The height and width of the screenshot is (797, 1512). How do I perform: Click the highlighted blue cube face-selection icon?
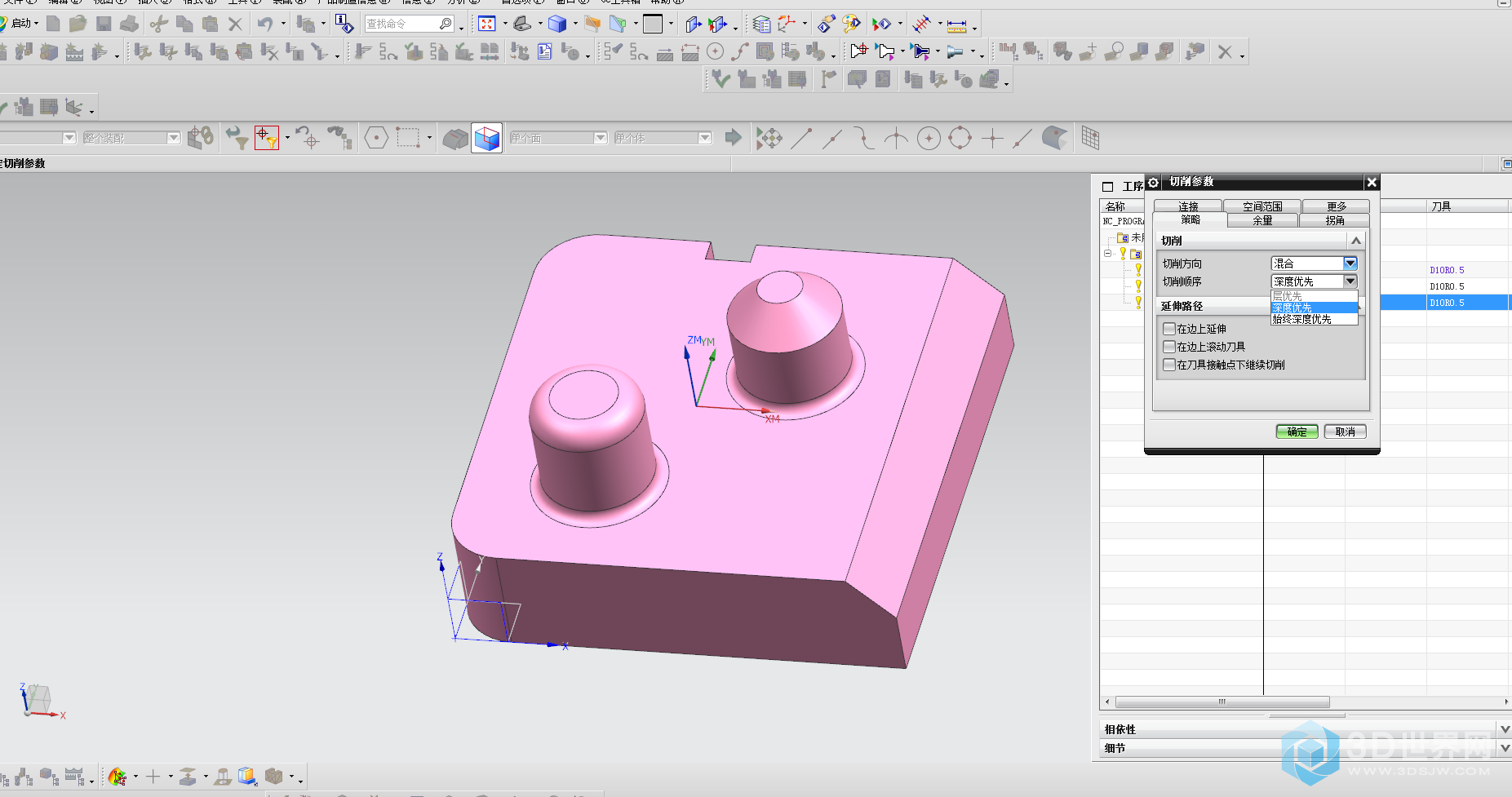coord(487,138)
